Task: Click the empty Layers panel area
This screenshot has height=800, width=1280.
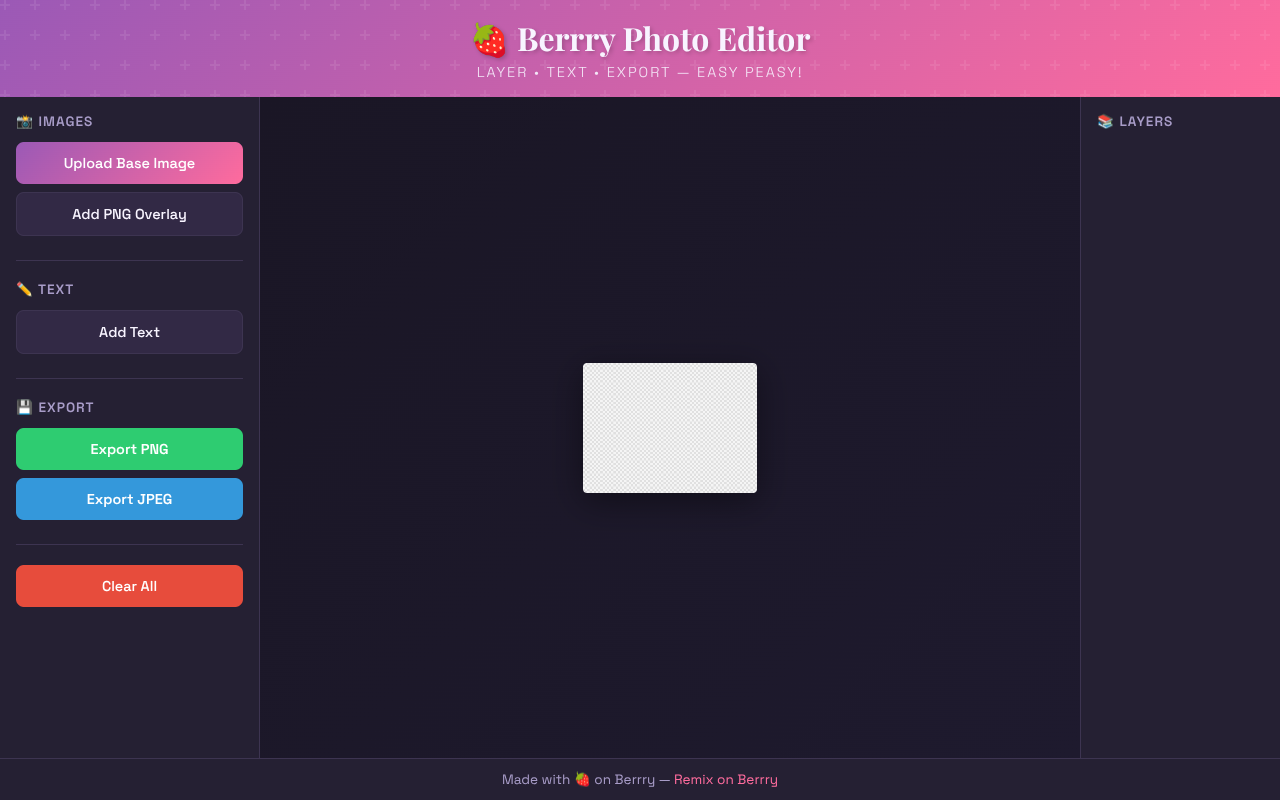Action: 1180,400
